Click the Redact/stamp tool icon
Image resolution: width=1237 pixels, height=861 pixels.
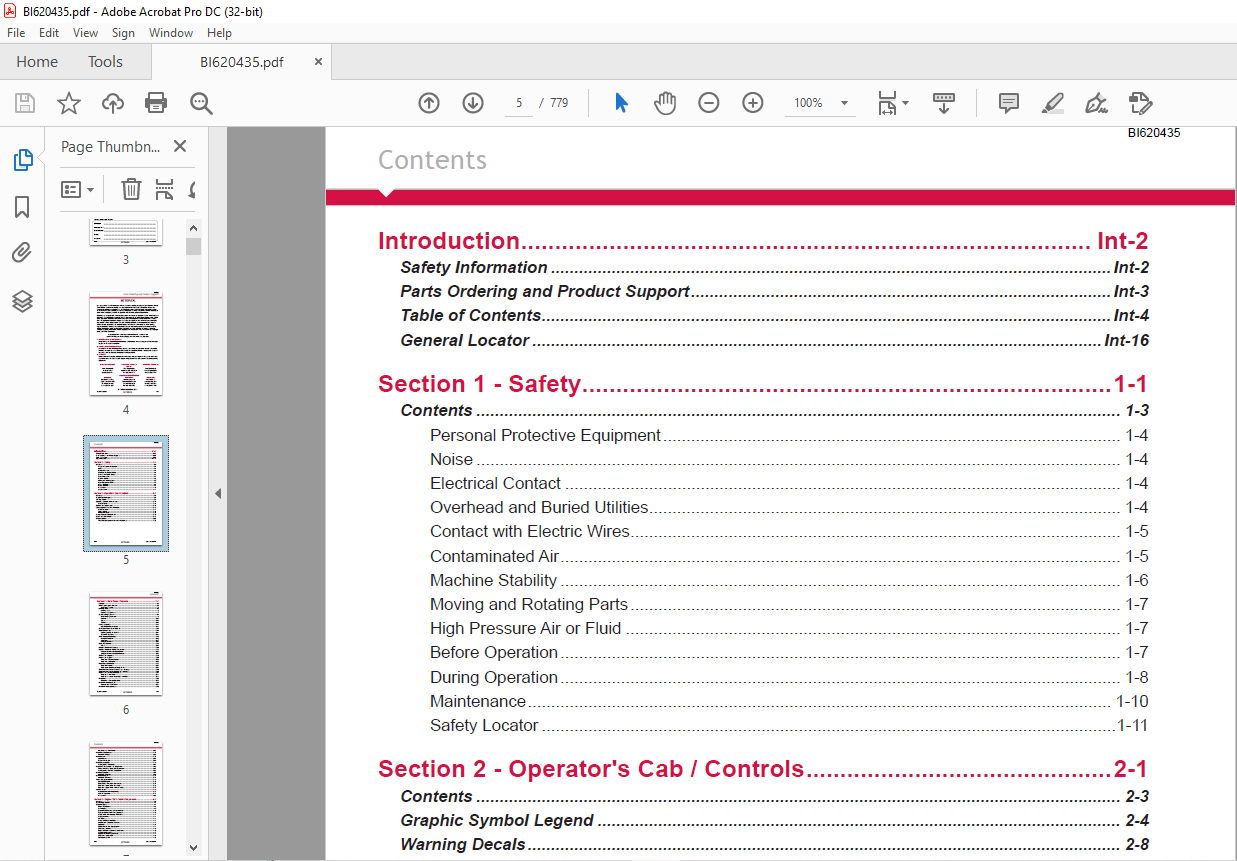pos(1141,103)
